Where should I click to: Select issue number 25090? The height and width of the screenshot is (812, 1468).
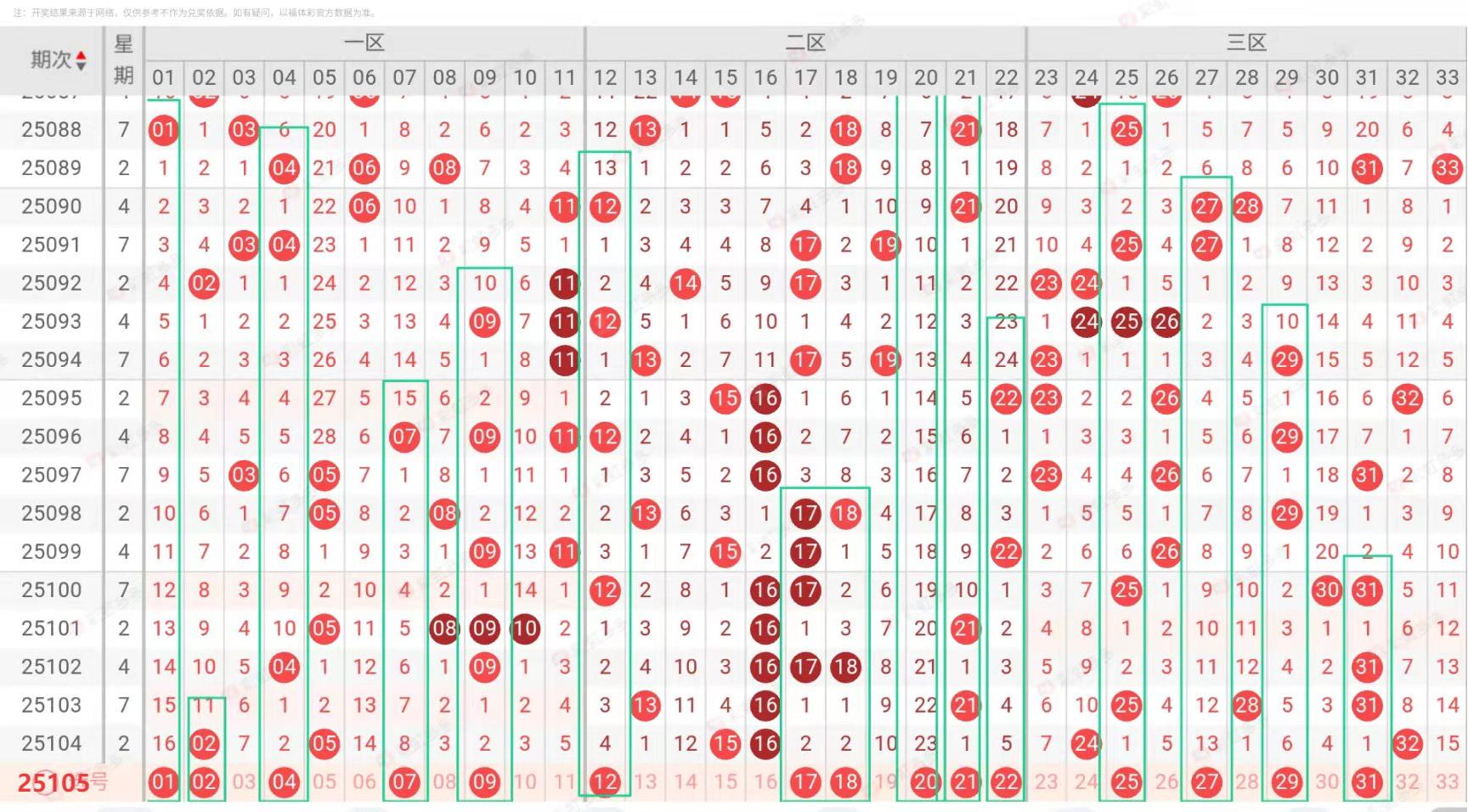tap(52, 206)
